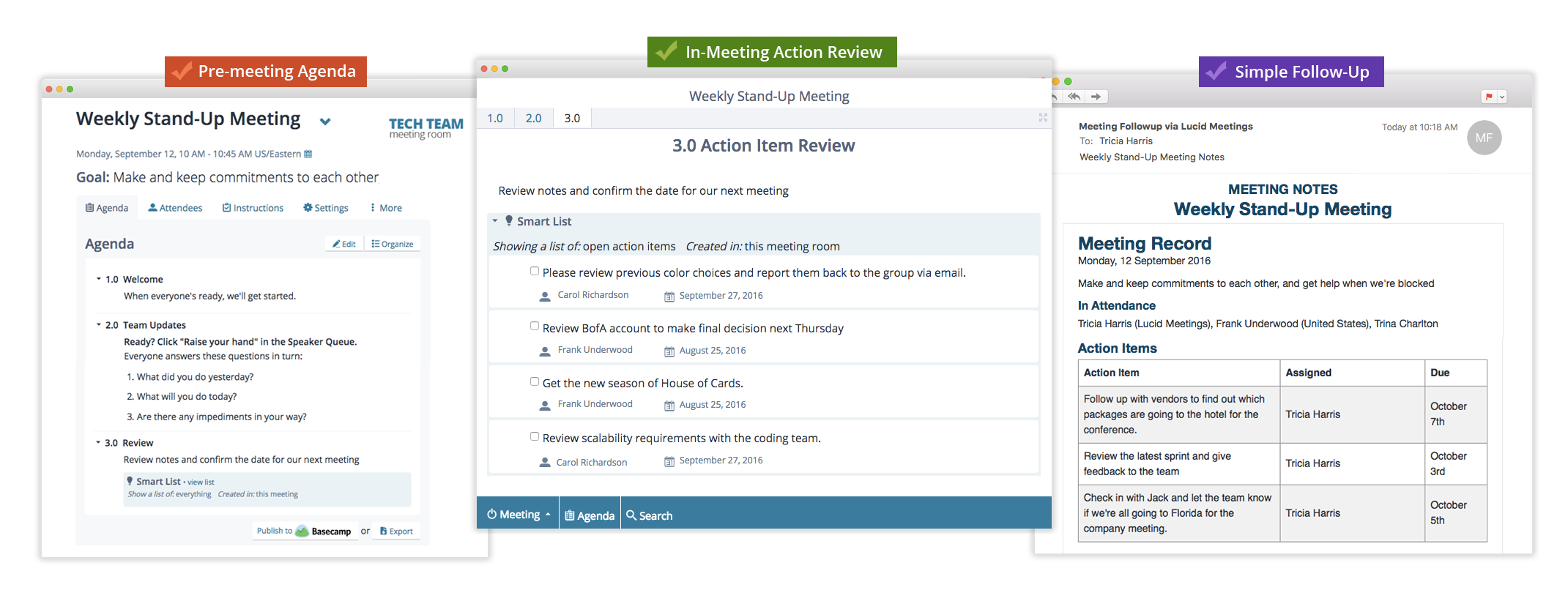Viewport: 1568px width, 604px height.
Task: Collapse the 1.0 Welcome agenda item
Action: [x=99, y=279]
